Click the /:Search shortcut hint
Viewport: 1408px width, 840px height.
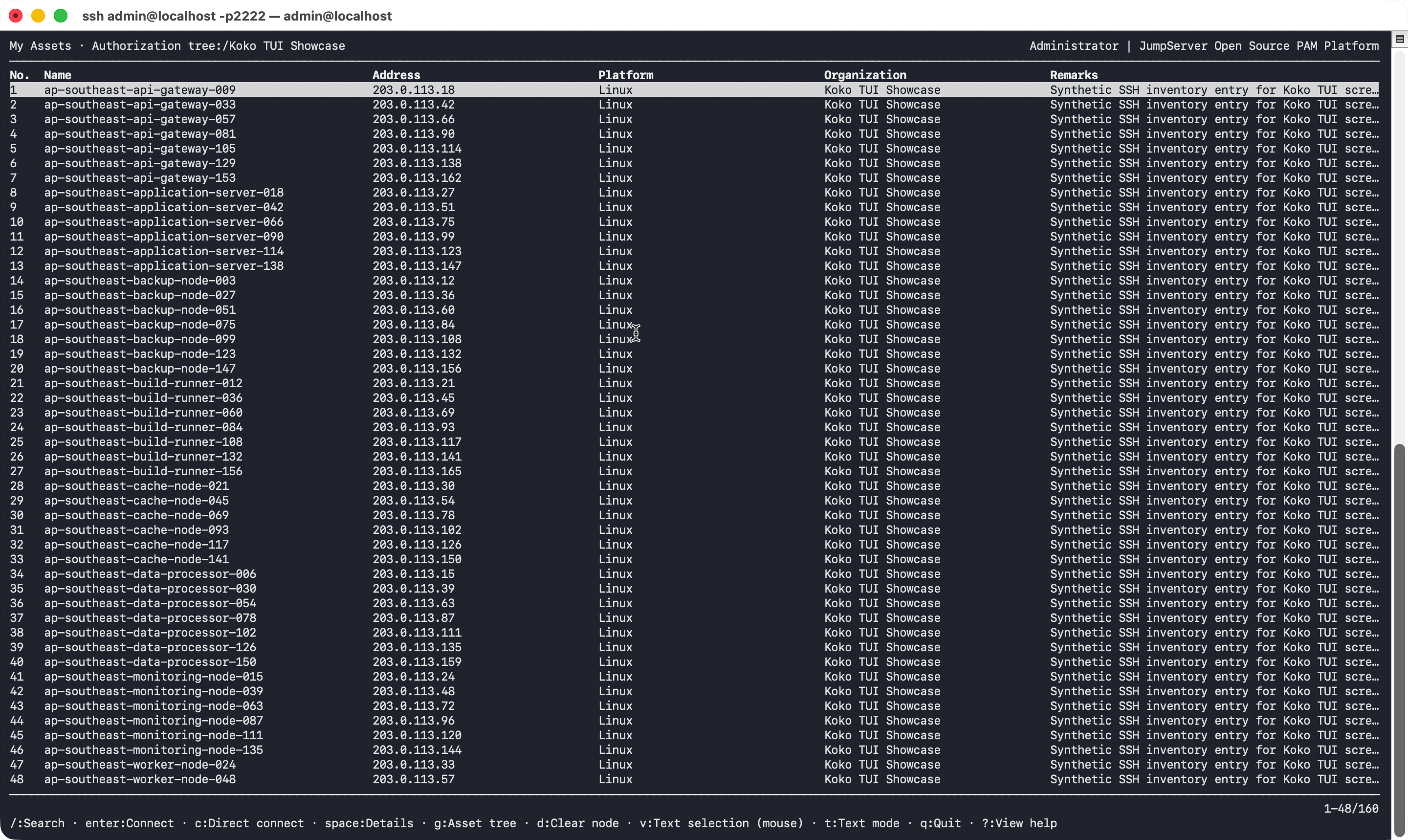37,823
